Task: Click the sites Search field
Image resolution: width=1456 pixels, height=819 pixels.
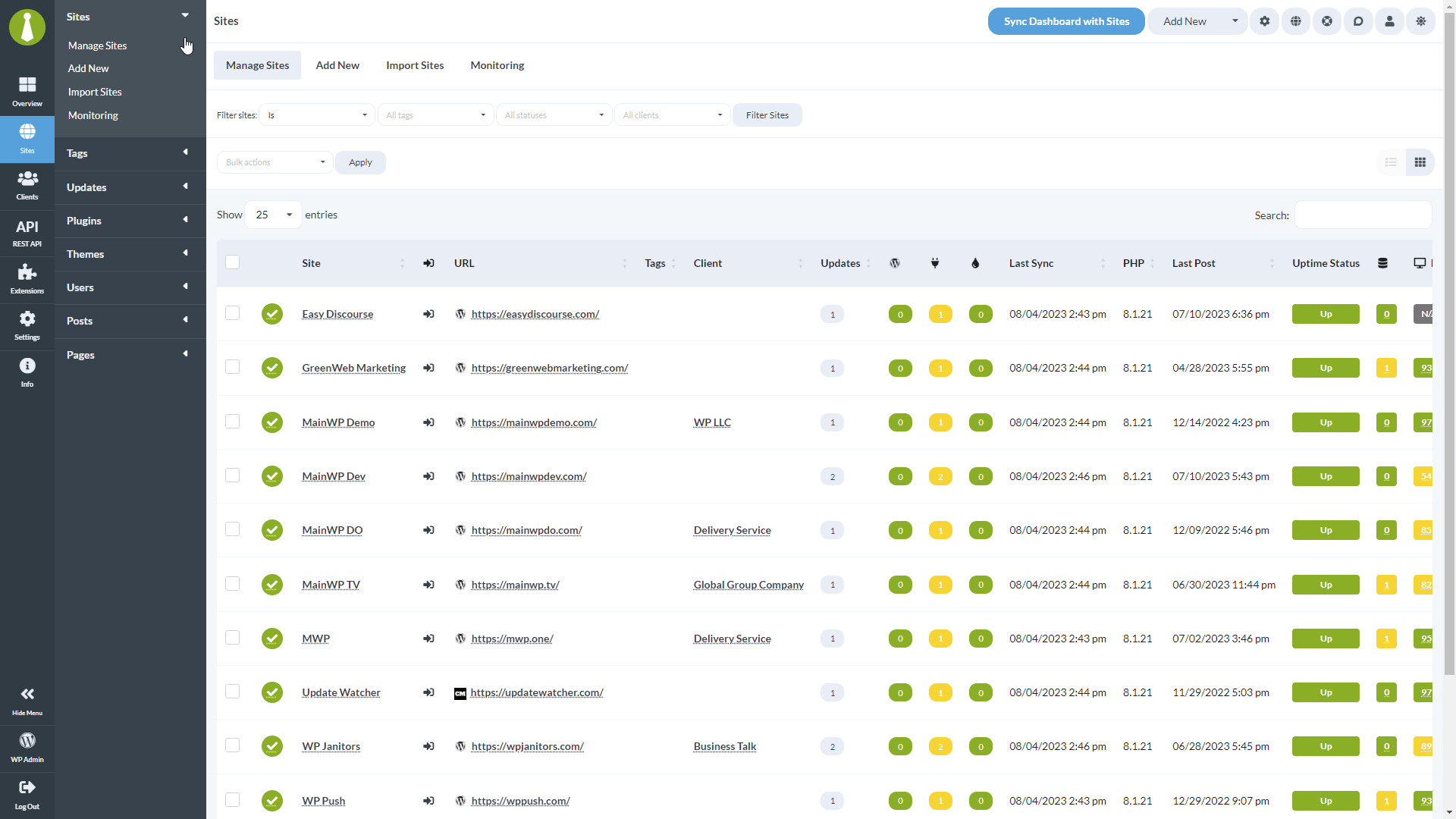Action: (x=1363, y=215)
